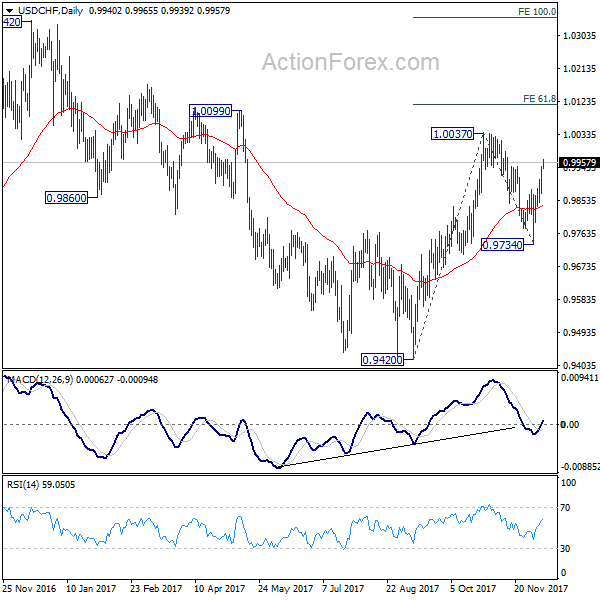Click the 7 Jul 2017 date label
600x600 pixels.
[x=343, y=588]
